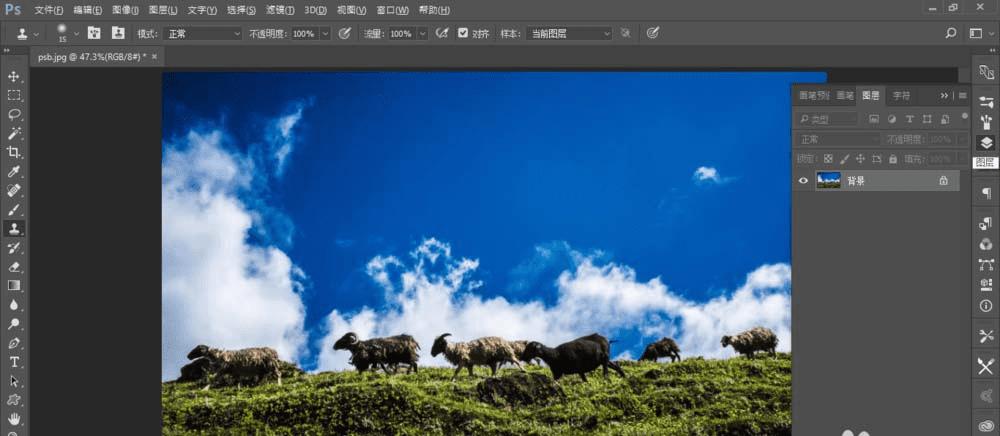The height and width of the screenshot is (436, 1000).
Task: Select the Horizontal Type tool
Action: coord(13,362)
